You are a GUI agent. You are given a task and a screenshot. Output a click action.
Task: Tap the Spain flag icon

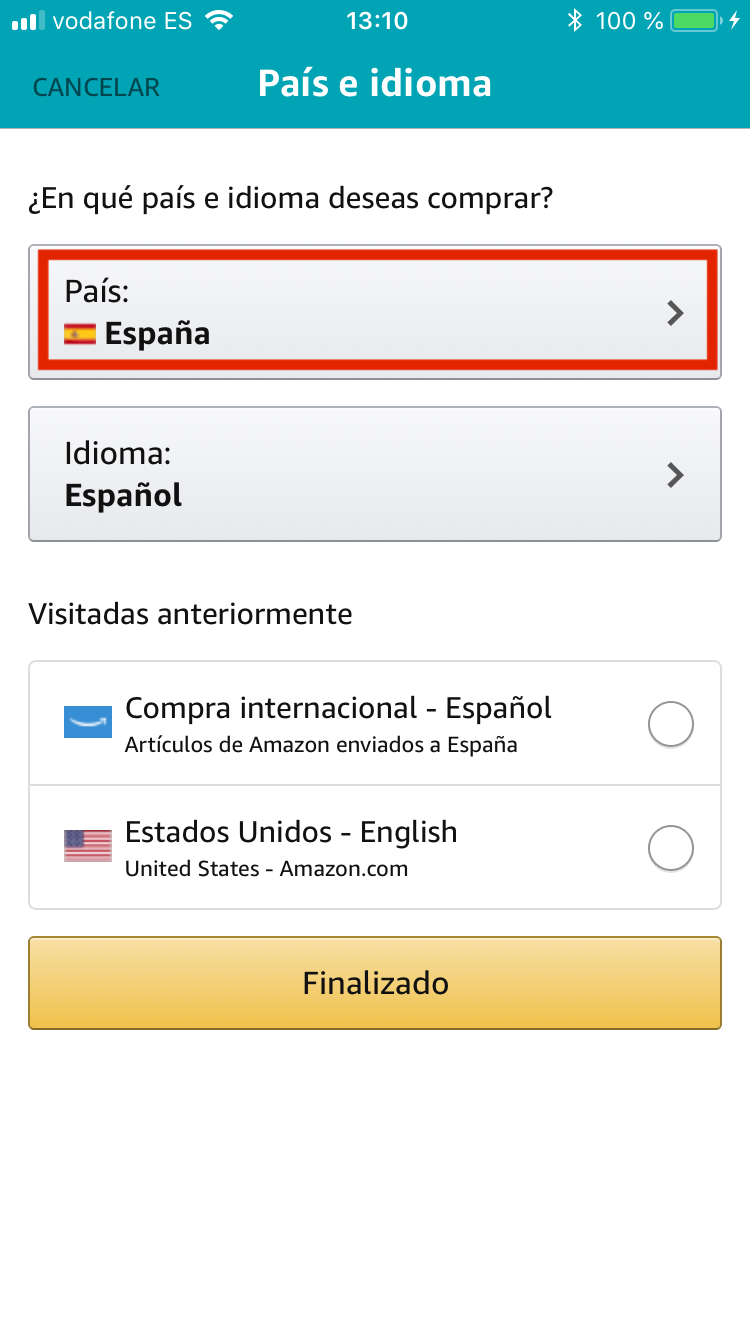tap(80, 334)
